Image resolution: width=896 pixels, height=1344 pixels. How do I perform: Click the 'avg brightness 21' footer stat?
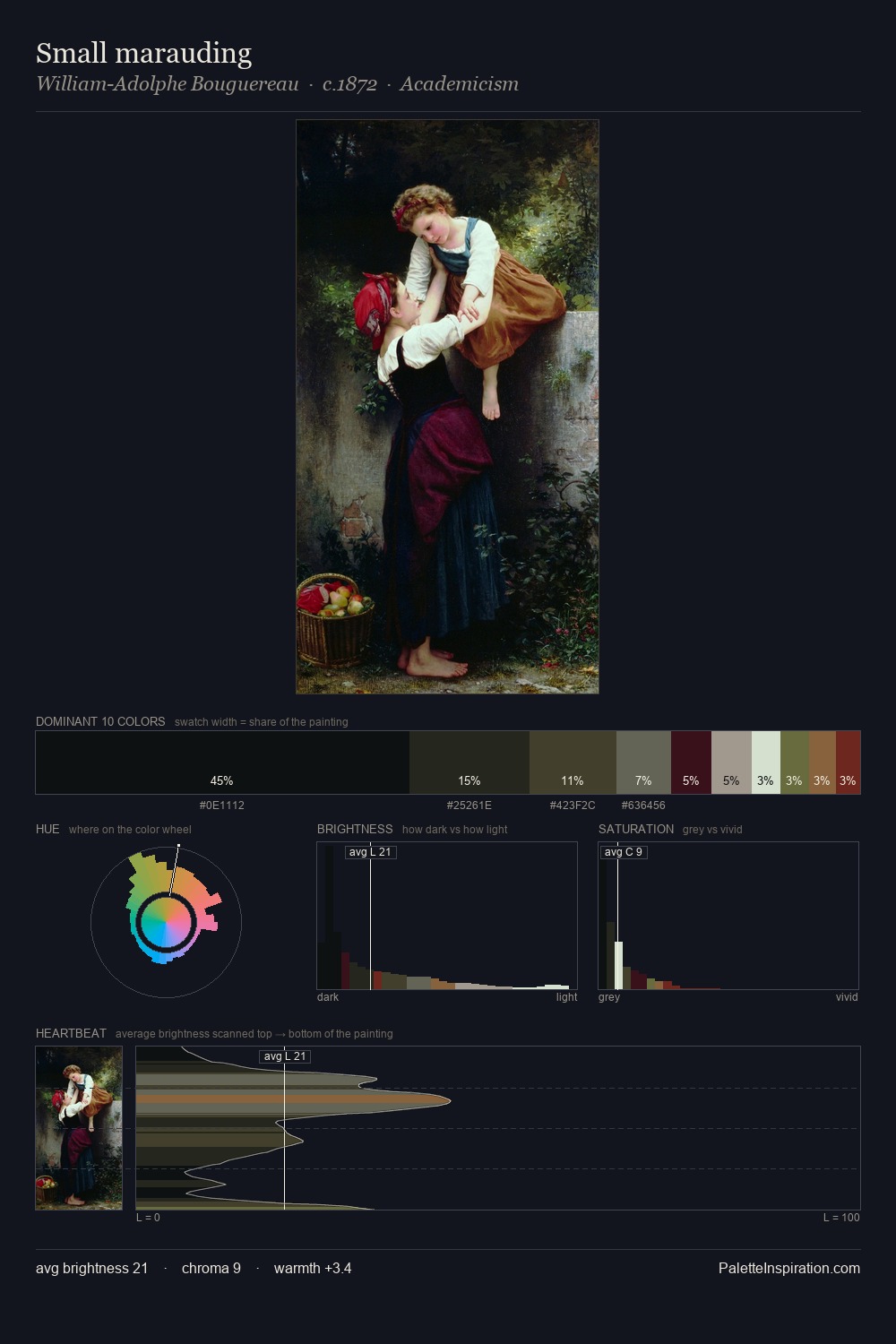91,1268
